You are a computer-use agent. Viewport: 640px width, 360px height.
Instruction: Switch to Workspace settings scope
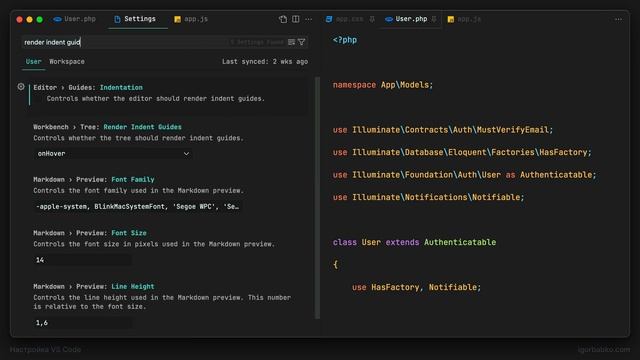point(67,62)
